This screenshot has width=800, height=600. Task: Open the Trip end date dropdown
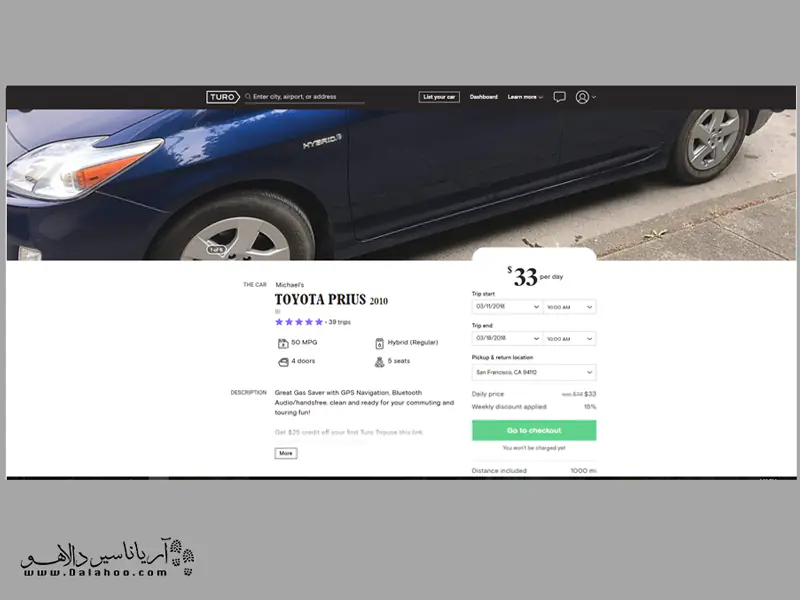coord(507,338)
